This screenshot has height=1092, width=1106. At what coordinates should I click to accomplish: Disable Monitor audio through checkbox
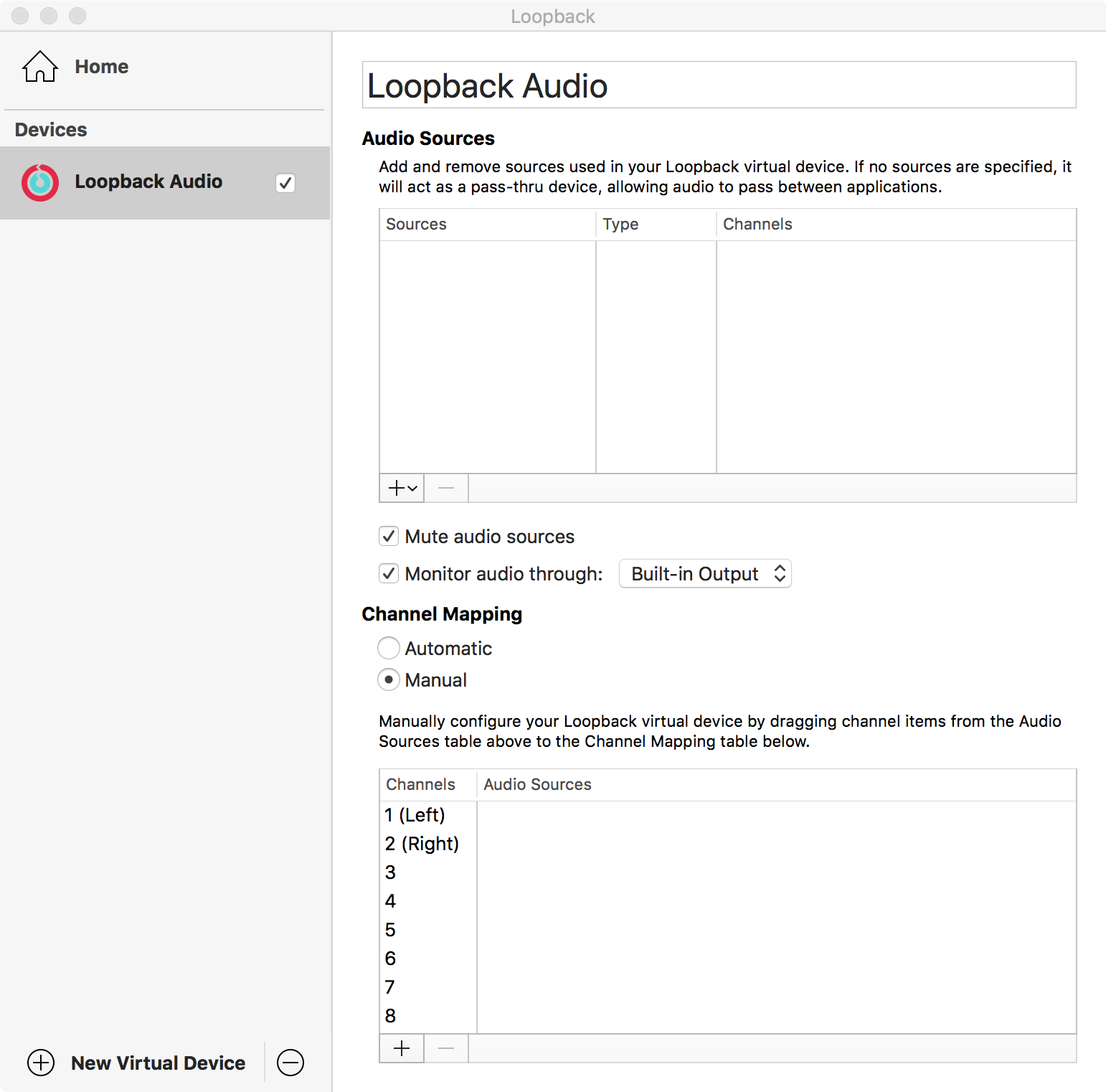389,573
